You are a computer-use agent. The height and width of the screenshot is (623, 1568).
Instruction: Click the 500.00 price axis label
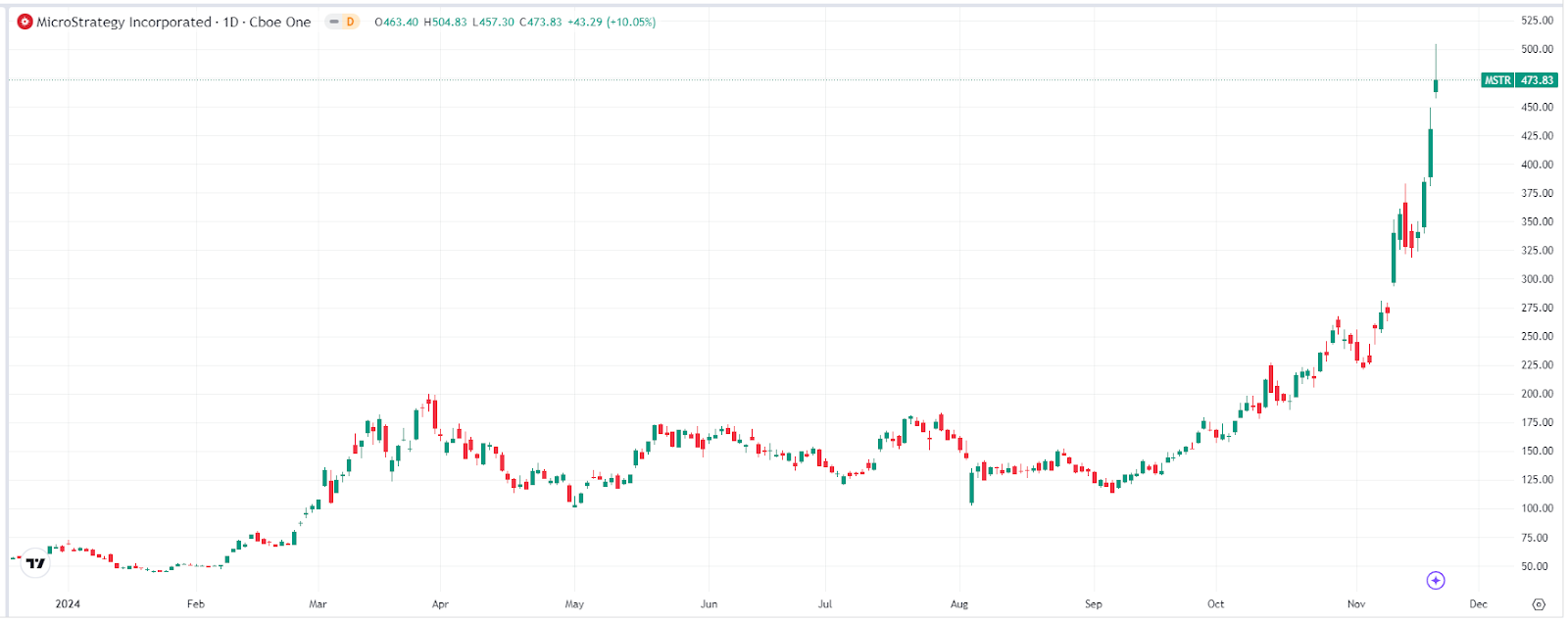click(1537, 49)
